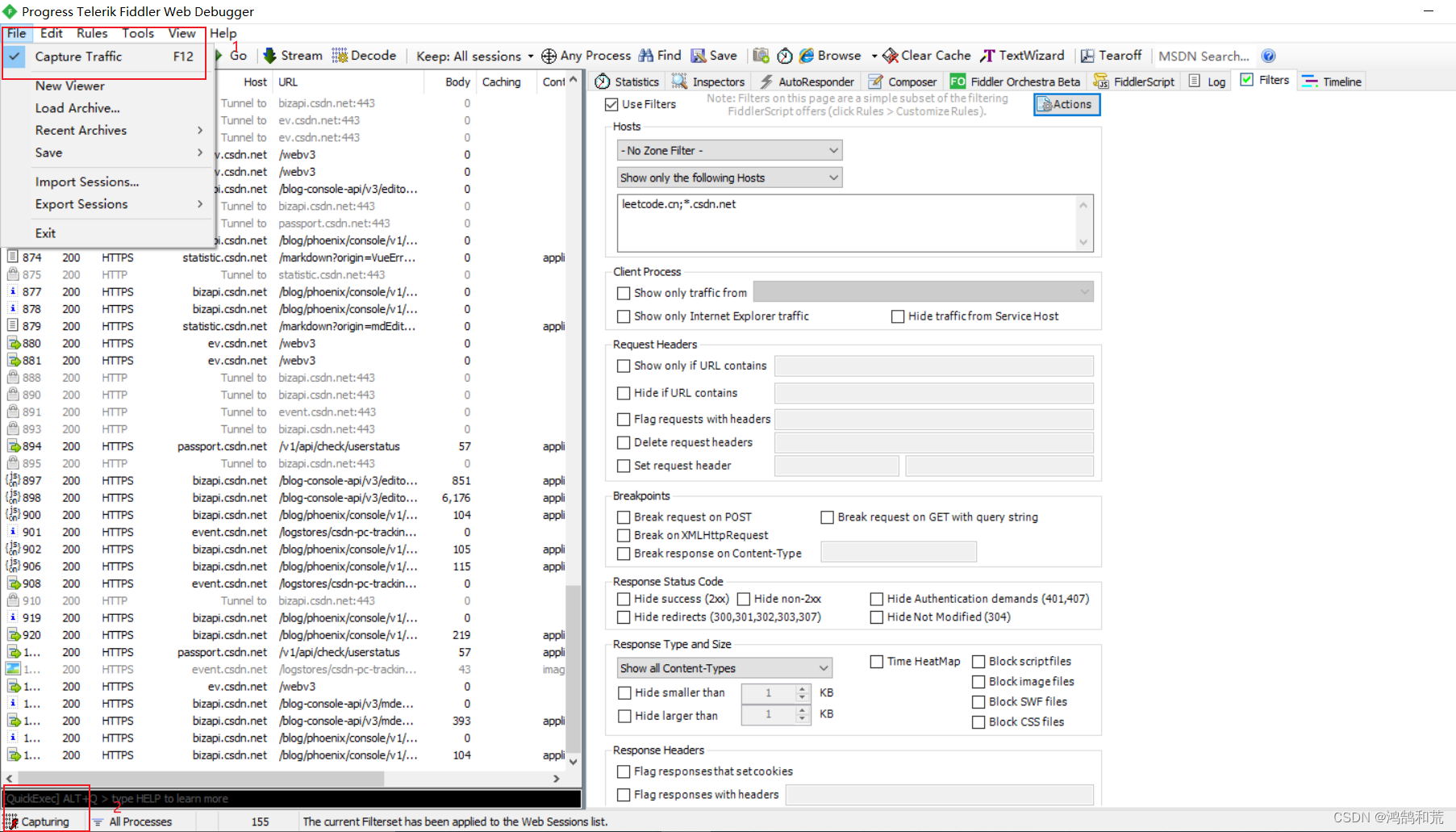Click the Browse Internet Explorer icon
The height and width of the screenshot is (832, 1456).
(x=807, y=56)
